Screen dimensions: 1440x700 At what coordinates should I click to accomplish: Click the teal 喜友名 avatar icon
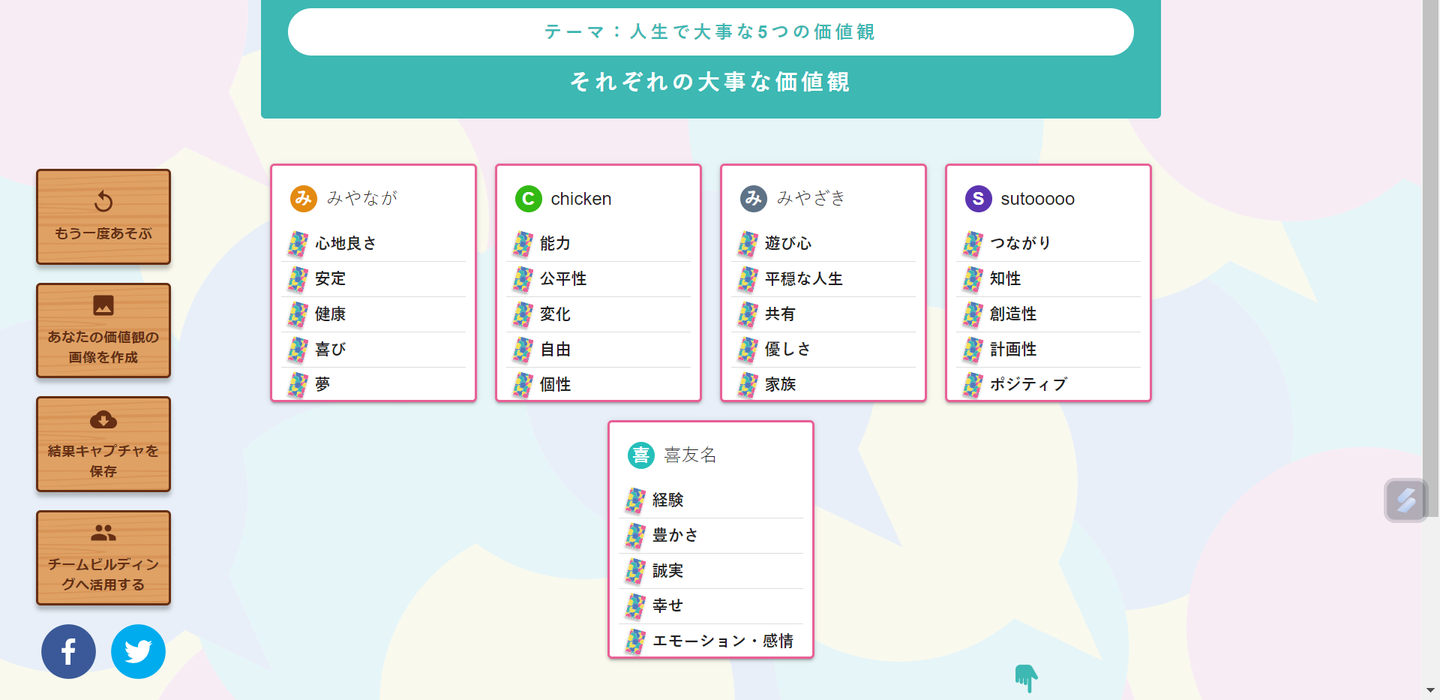click(x=641, y=455)
